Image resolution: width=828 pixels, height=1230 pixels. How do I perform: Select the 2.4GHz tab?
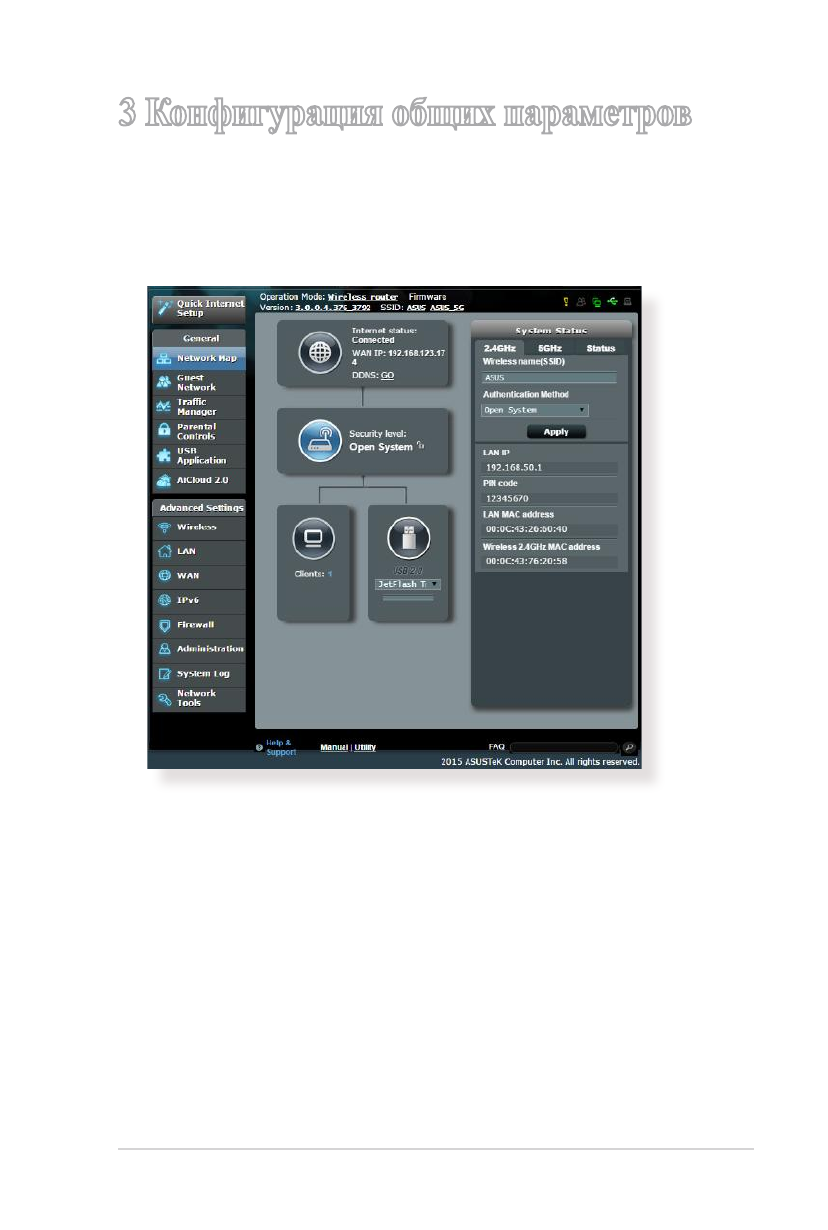[x=499, y=348]
